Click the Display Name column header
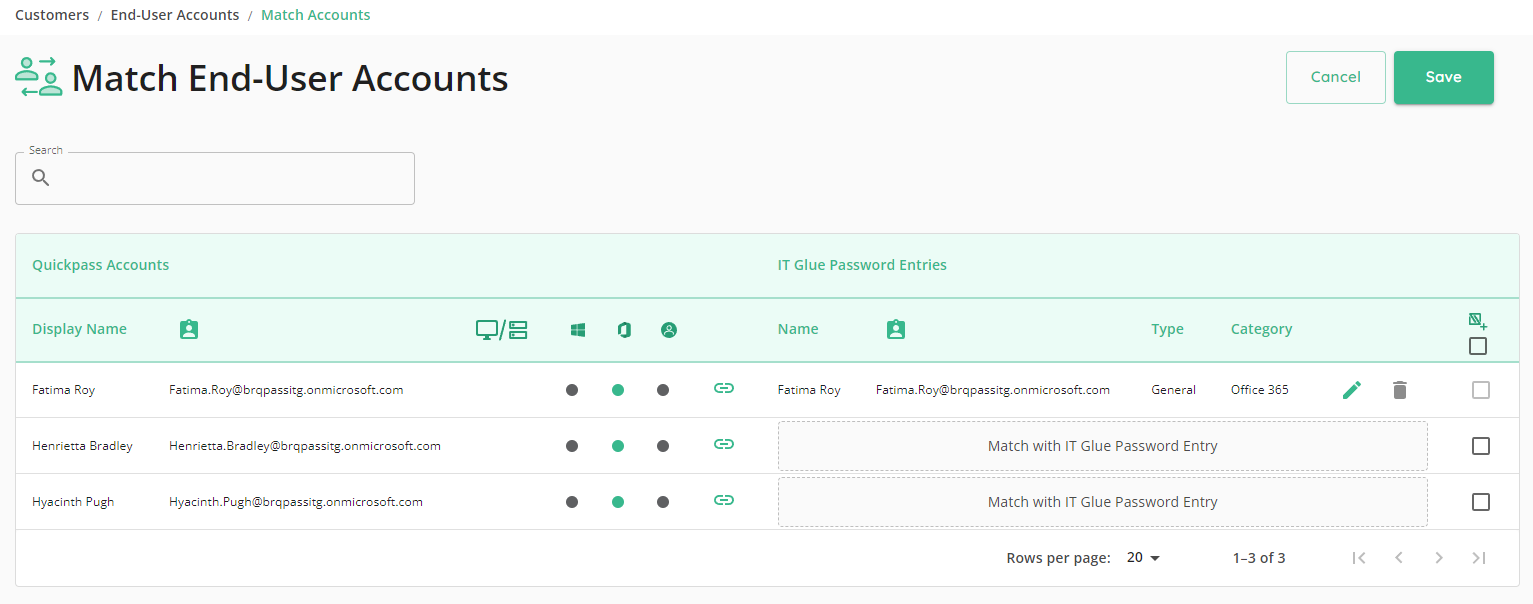The image size is (1533, 604). [79, 329]
